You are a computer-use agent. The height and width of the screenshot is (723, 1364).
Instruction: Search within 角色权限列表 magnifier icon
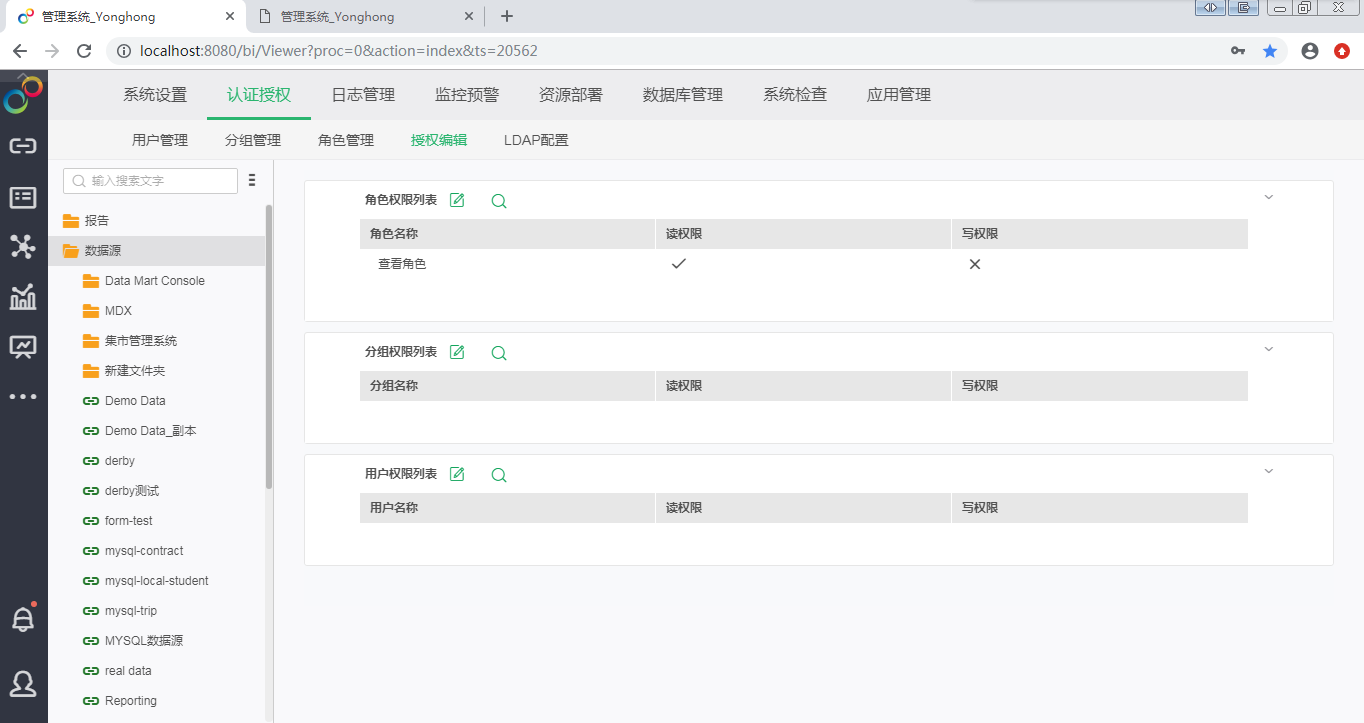[x=499, y=201]
